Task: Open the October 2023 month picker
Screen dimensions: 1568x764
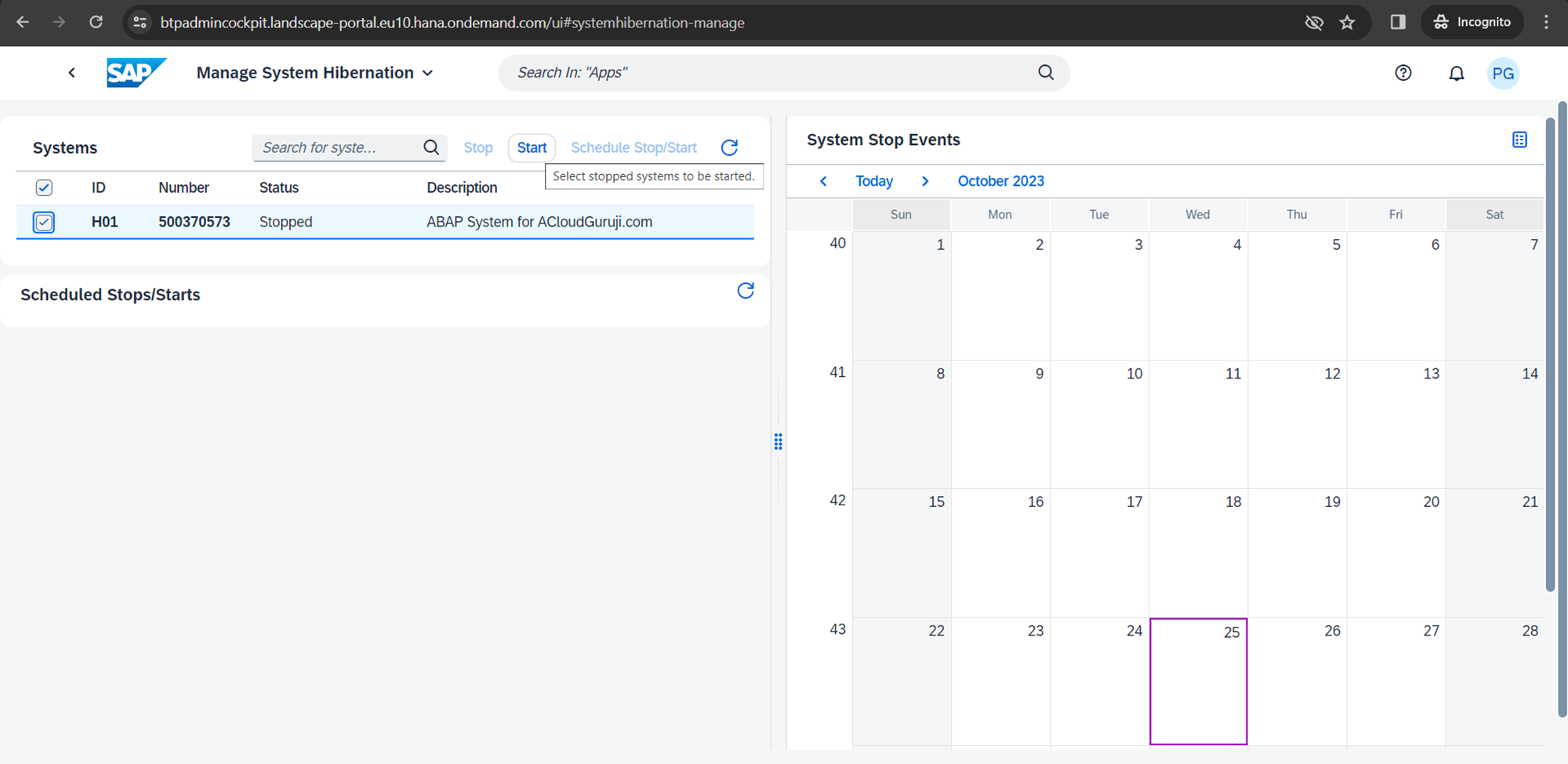Action: (x=1000, y=181)
